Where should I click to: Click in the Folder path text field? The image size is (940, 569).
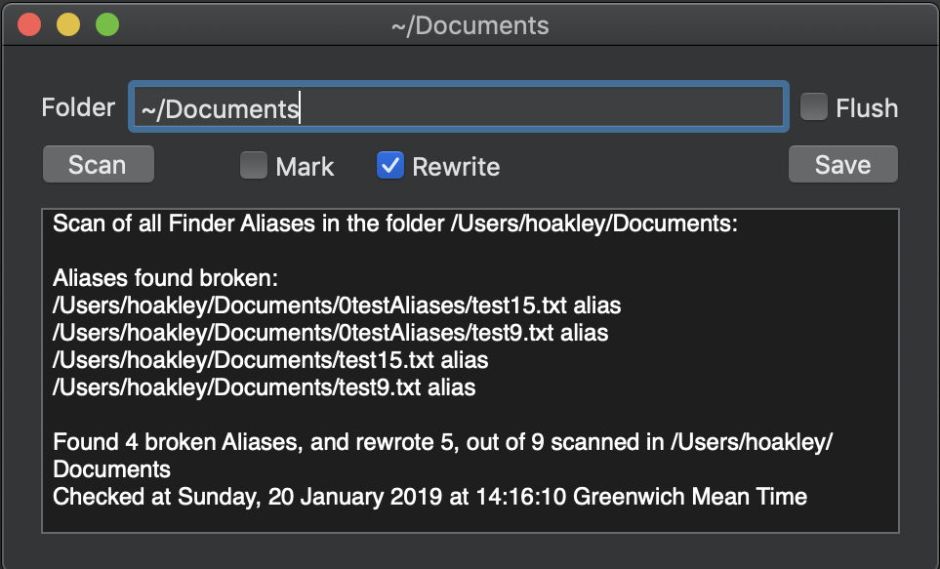[458, 108]
